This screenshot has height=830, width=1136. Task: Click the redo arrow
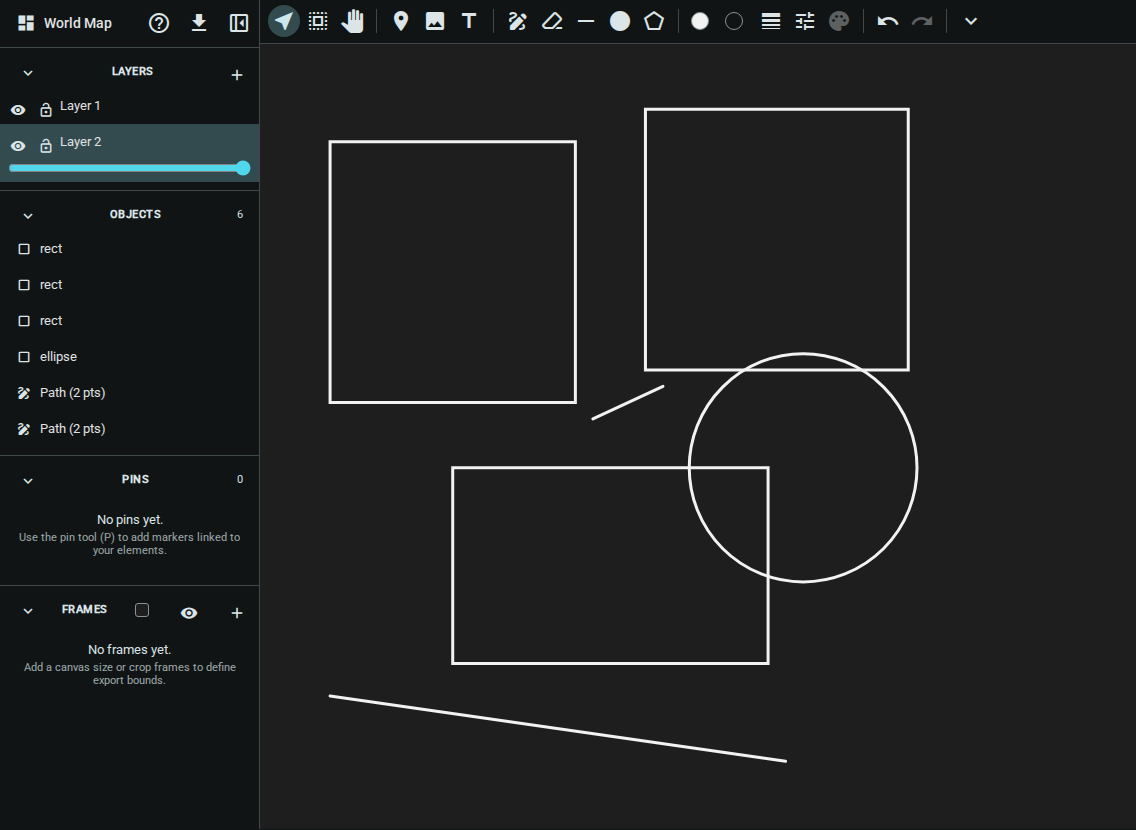[x=922, y=21]
